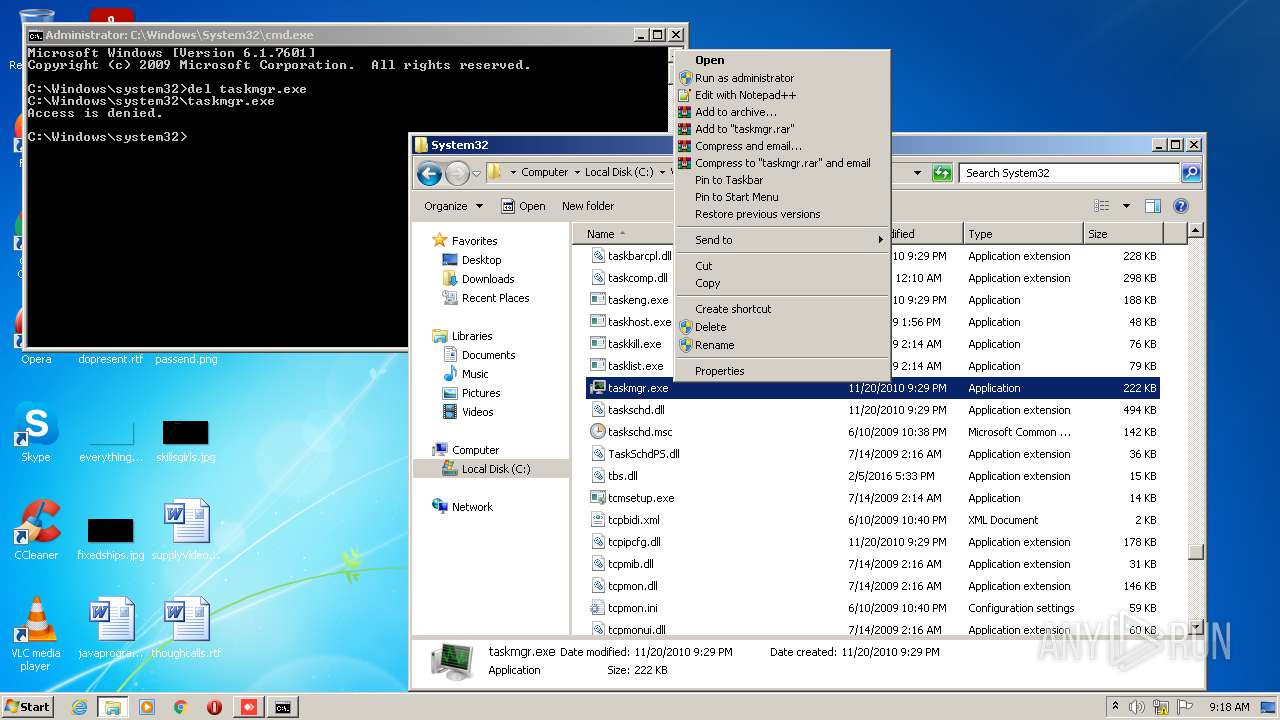Change view with the views icon
1280x720 pixels.
tap(1102, 206)
